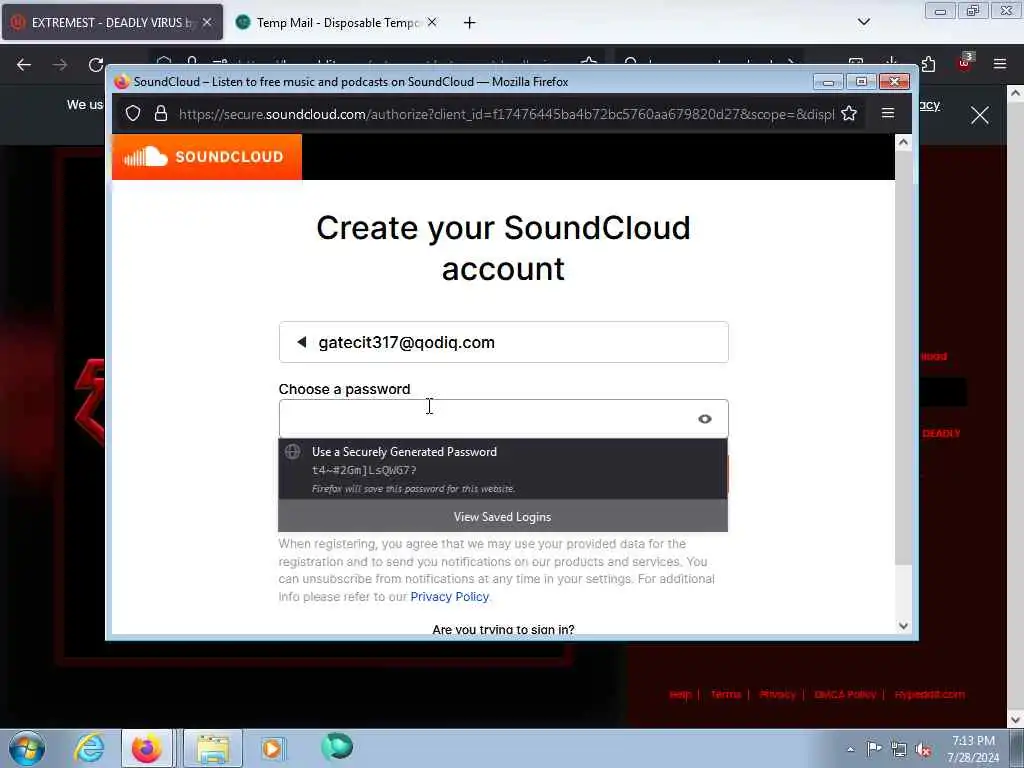This screenshot has width=1024, height=768.
Task: Open Windows Explorer from taskbar
Action: [213, 748]
